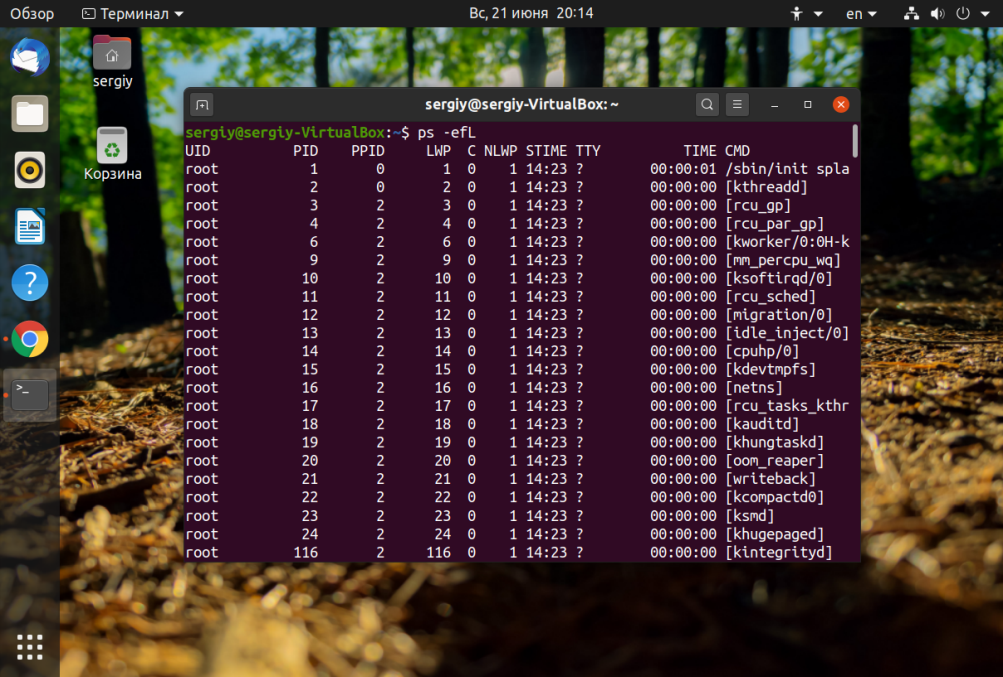The height and width of the screenshot is (677, 1003).
Task: Open the Files manager in dock
Action: coord(30,114)
